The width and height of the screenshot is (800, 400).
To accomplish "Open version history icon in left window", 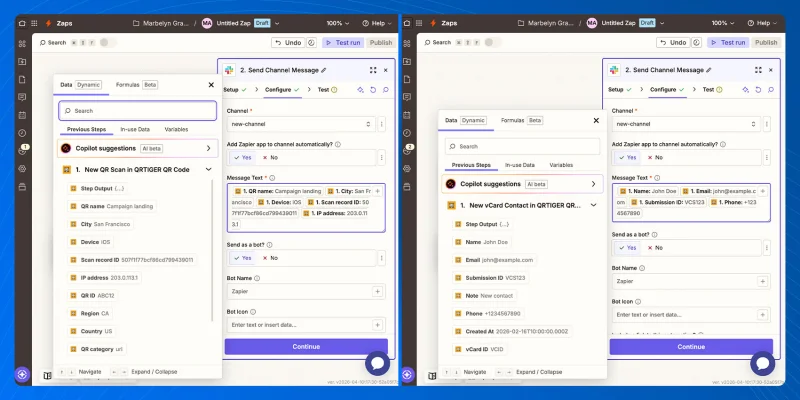I will pos(311,42).
